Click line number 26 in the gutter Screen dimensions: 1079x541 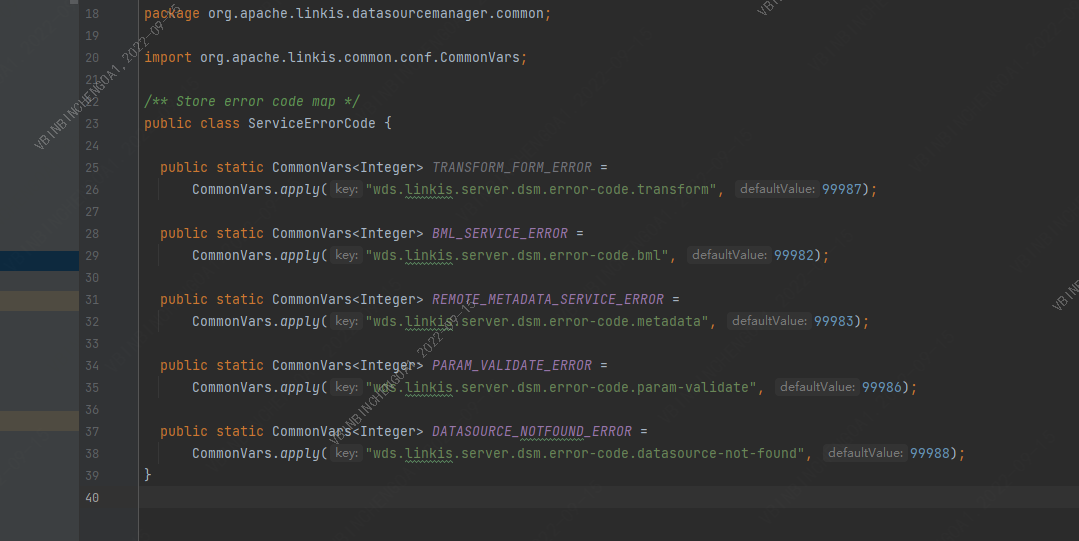(x=92, y=190)
